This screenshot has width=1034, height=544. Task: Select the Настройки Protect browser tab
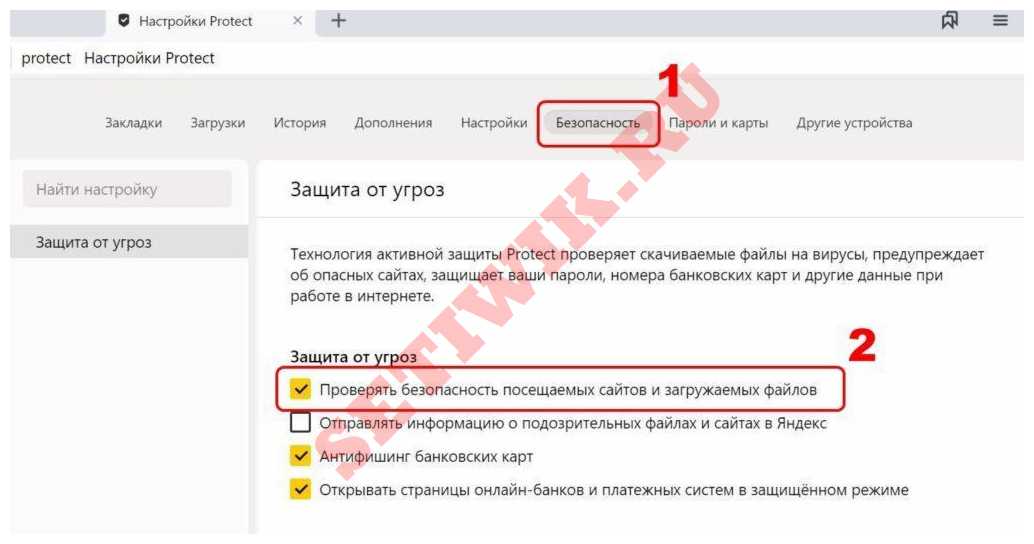click(x=210, y=22)
